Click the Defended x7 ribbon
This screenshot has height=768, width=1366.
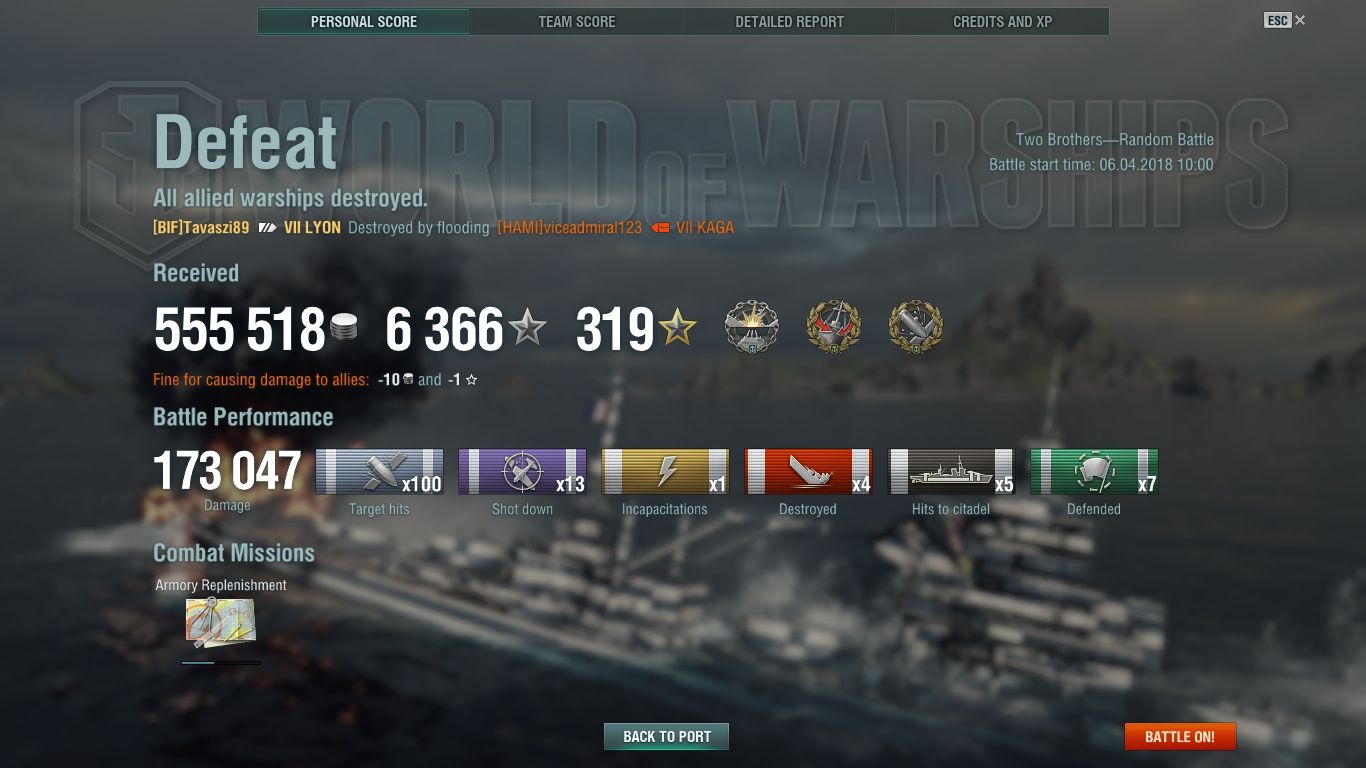click(x=1094, y=472)
